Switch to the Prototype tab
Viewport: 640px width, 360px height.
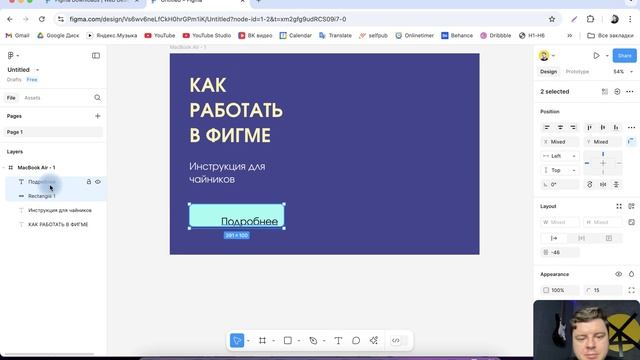coord(577,71)
